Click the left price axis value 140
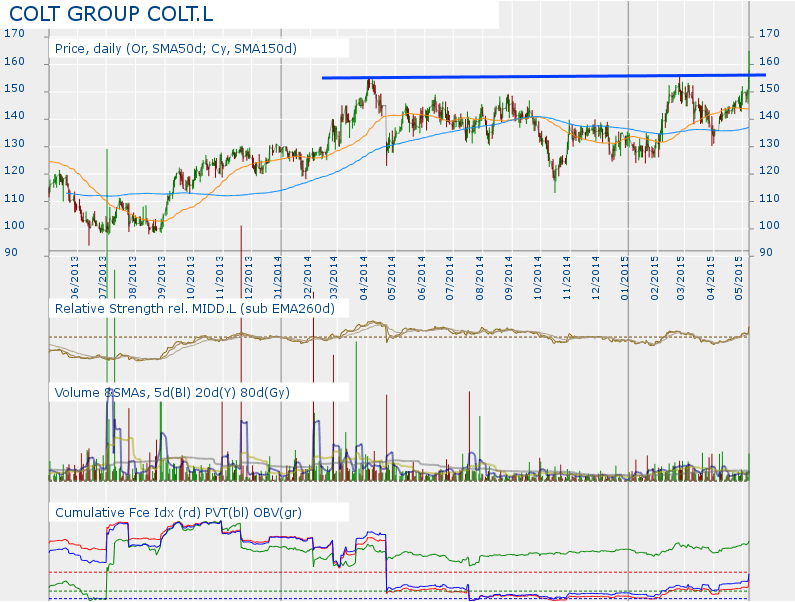Screen dimensions: 795x602 (x=14, y=116)
